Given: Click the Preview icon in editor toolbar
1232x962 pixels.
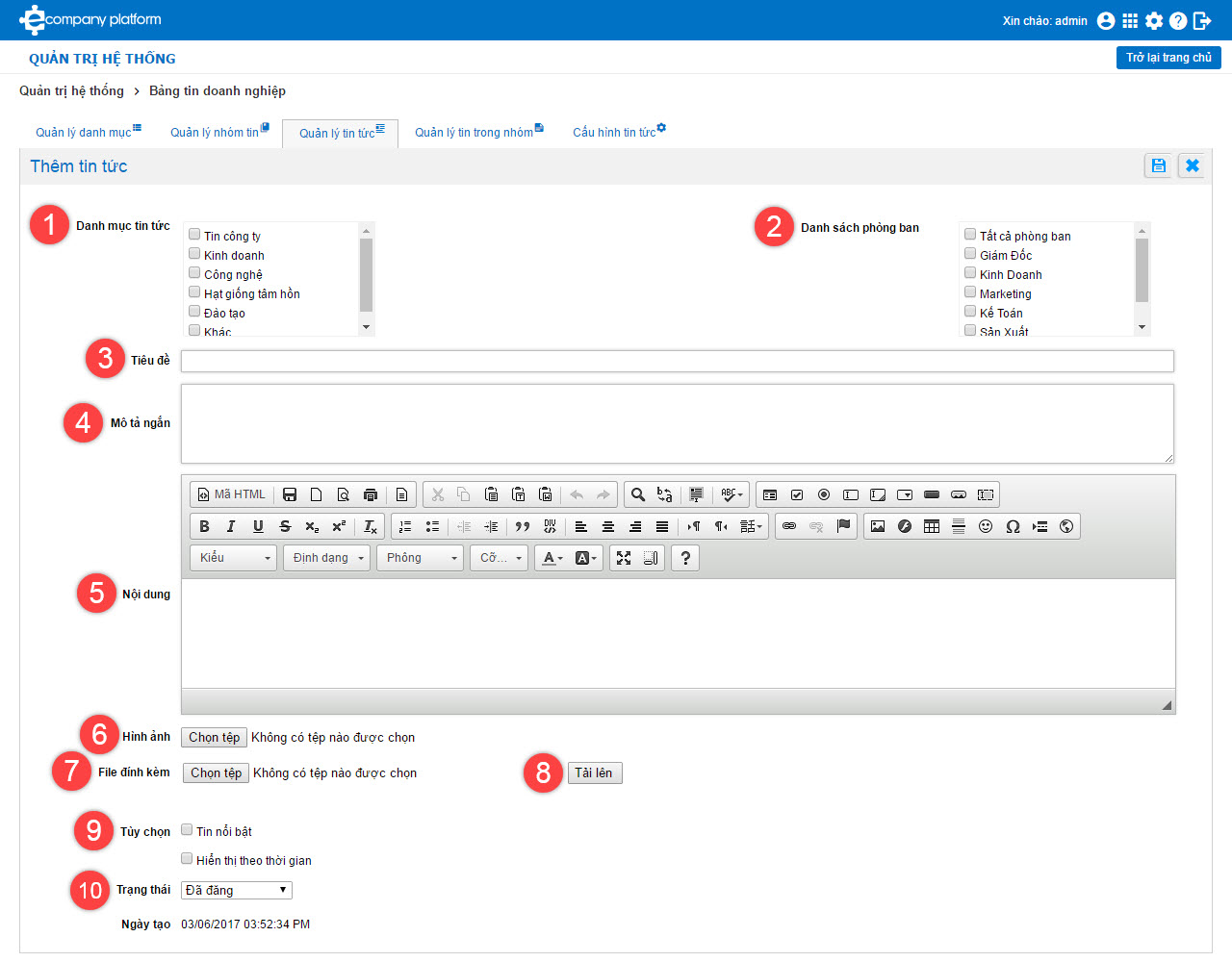Looking at the screenshot, I should [344, 494].
